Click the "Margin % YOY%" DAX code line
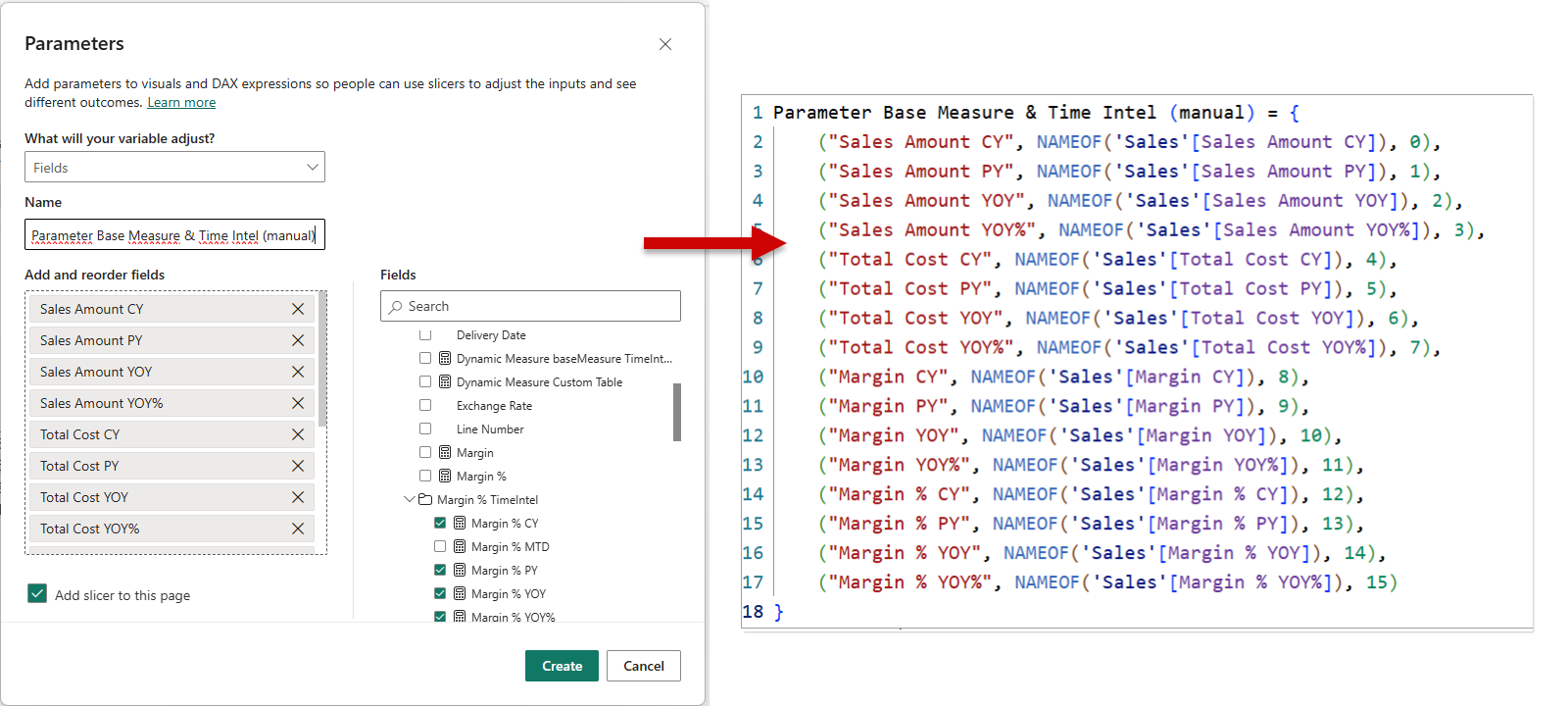This screenshot has width=1568, height=706. click(1108, 583)
